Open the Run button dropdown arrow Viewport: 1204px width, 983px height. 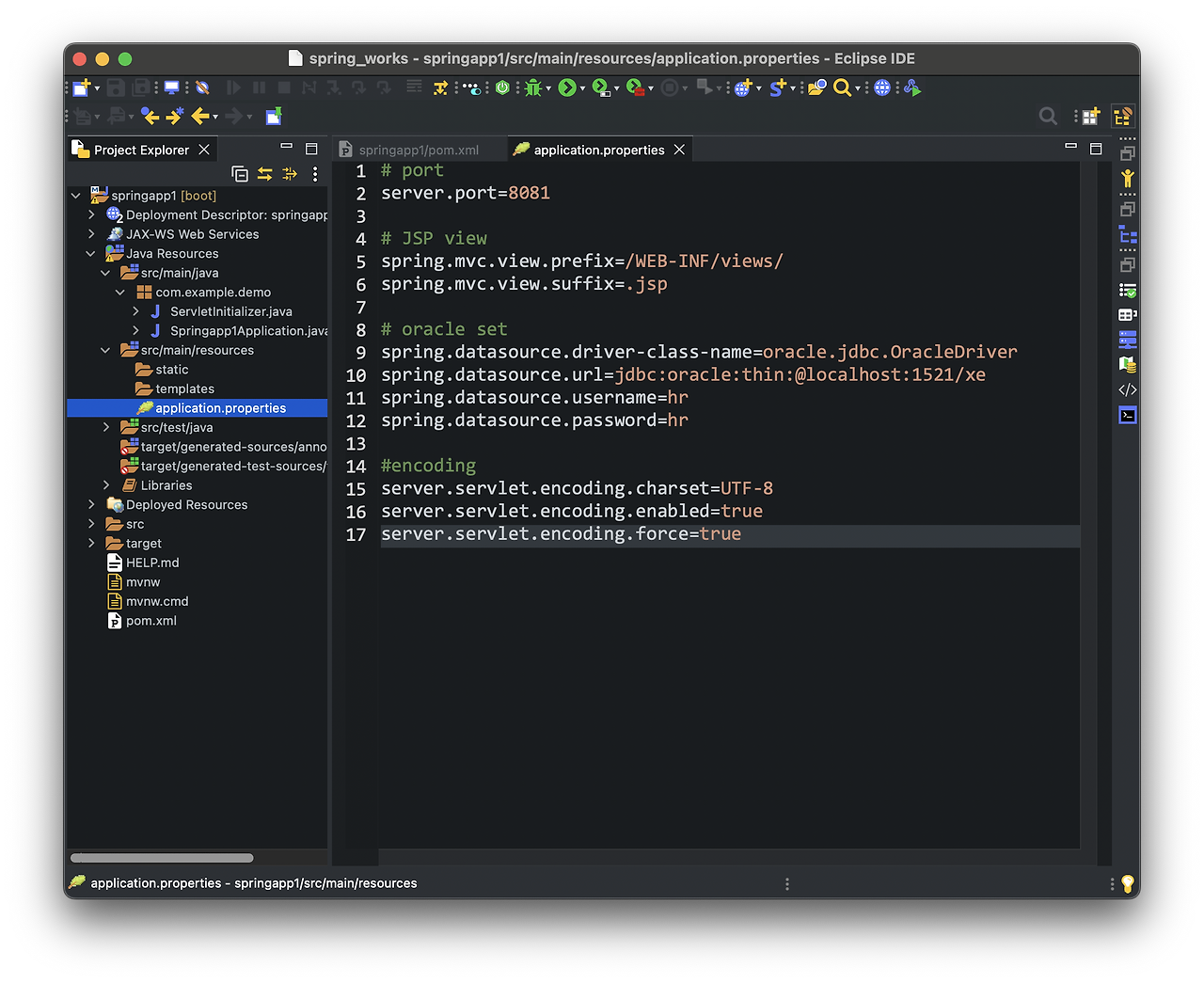click(583, 88)
